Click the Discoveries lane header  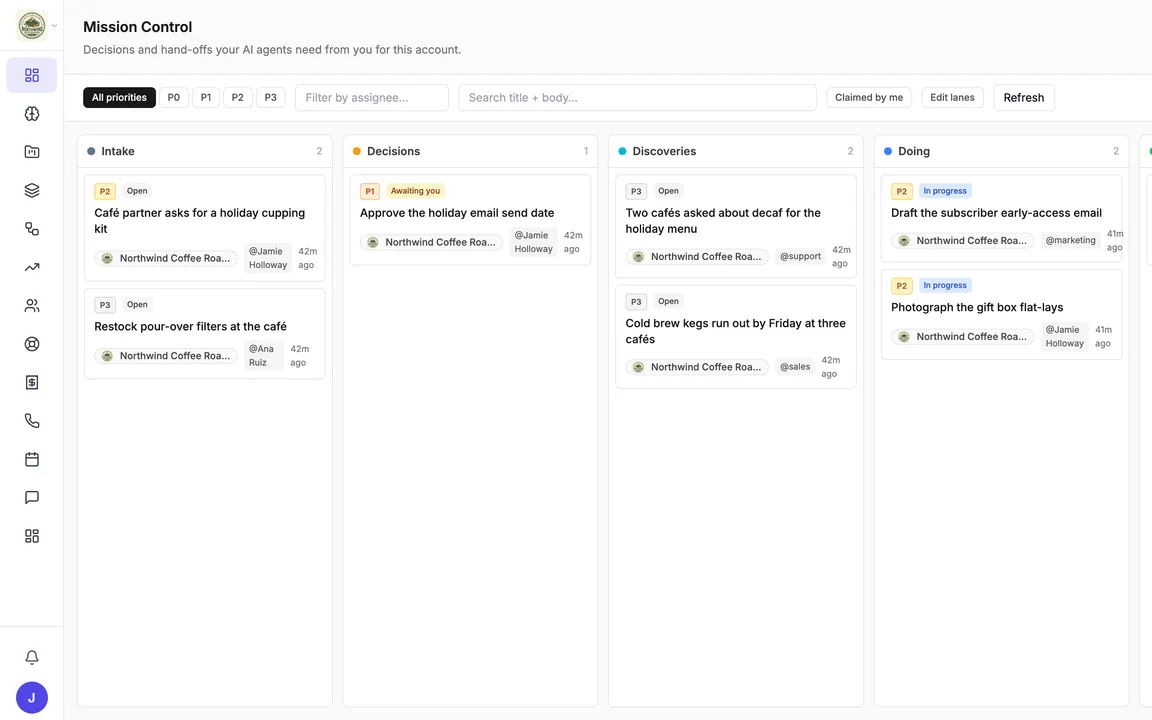(x=735, y=151)
